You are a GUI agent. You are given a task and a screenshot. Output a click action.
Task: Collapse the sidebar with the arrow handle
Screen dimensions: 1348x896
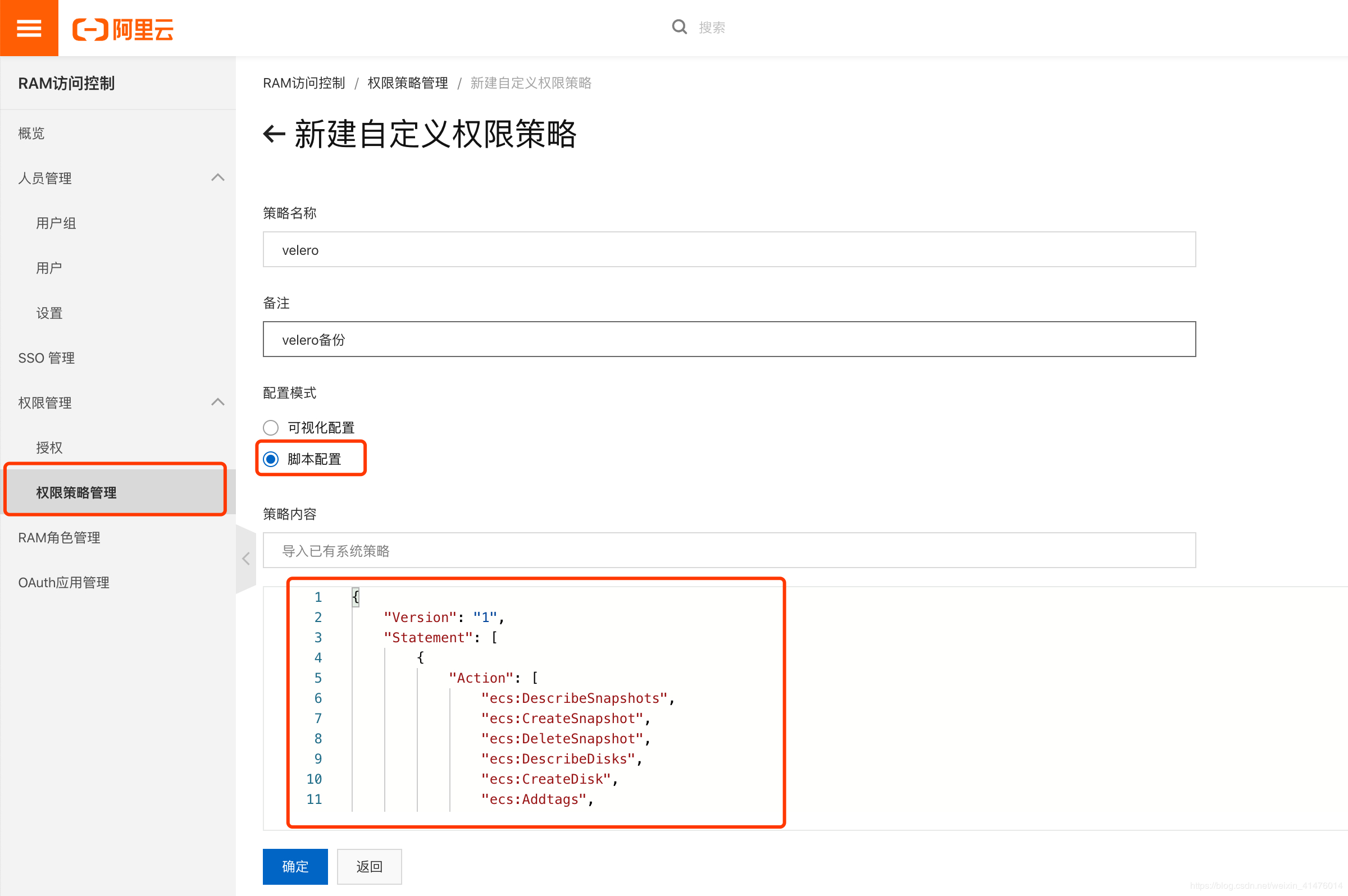pyautogui.click(x=246, y=558)
